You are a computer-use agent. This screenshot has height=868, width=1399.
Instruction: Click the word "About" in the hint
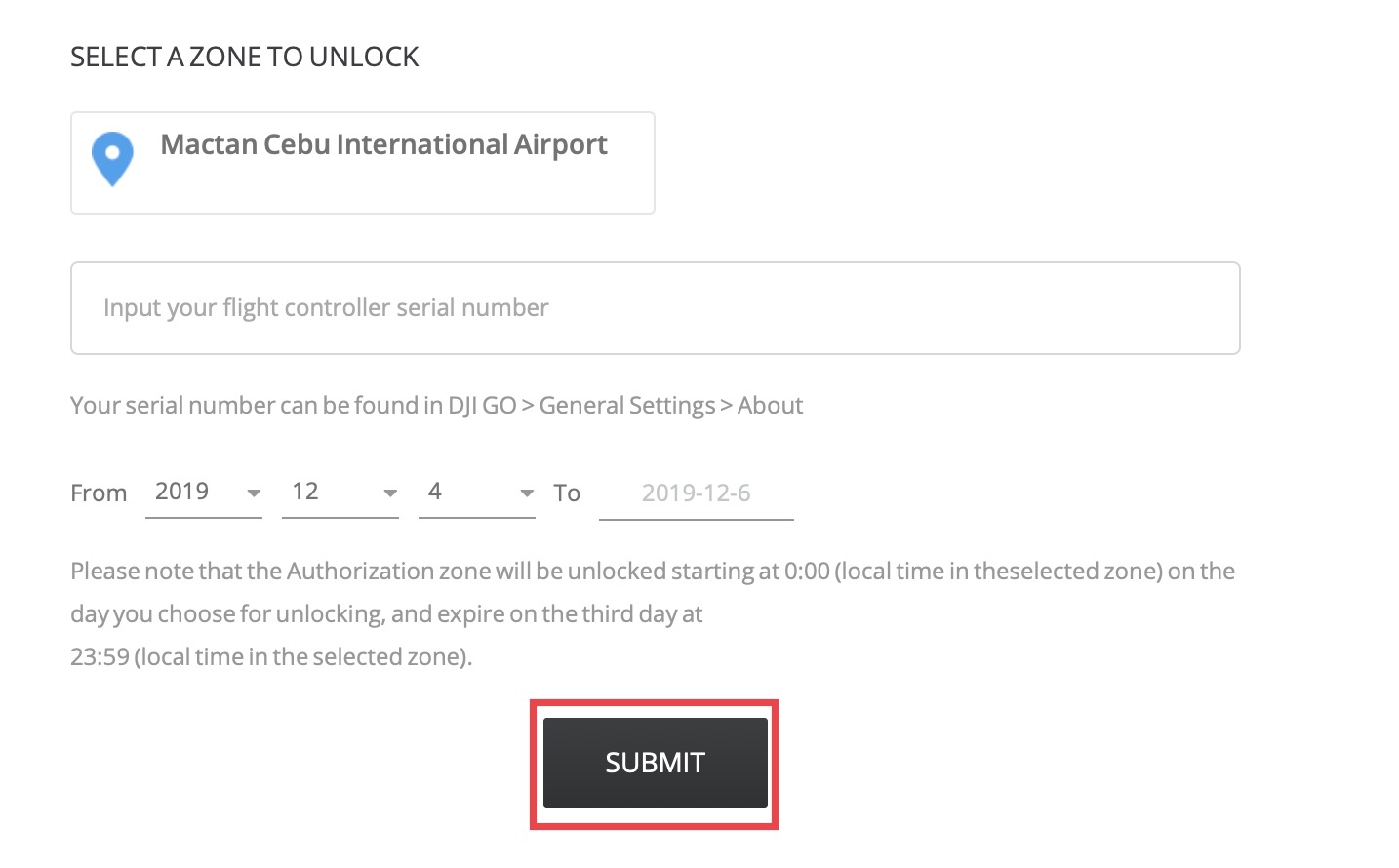pyautogui.click(x=770, y=406)
